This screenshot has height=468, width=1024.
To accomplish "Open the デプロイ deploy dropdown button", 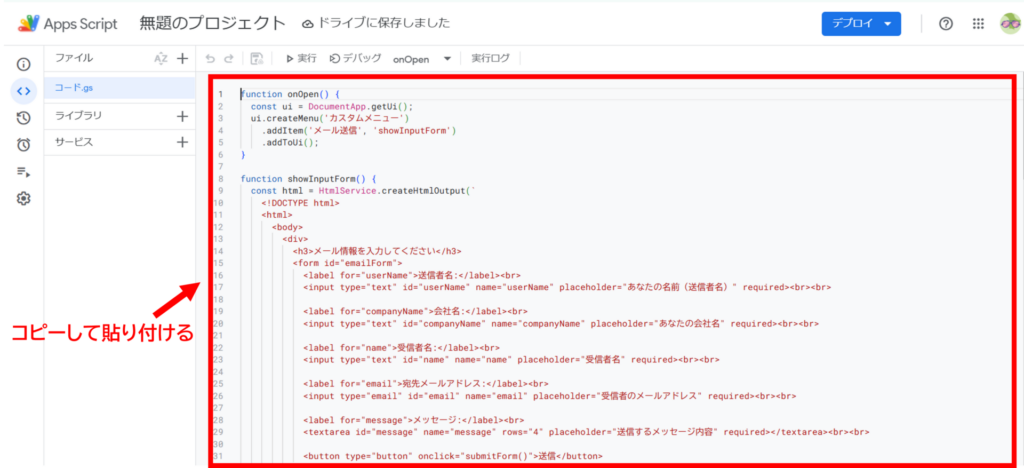I will click(861, 23).
